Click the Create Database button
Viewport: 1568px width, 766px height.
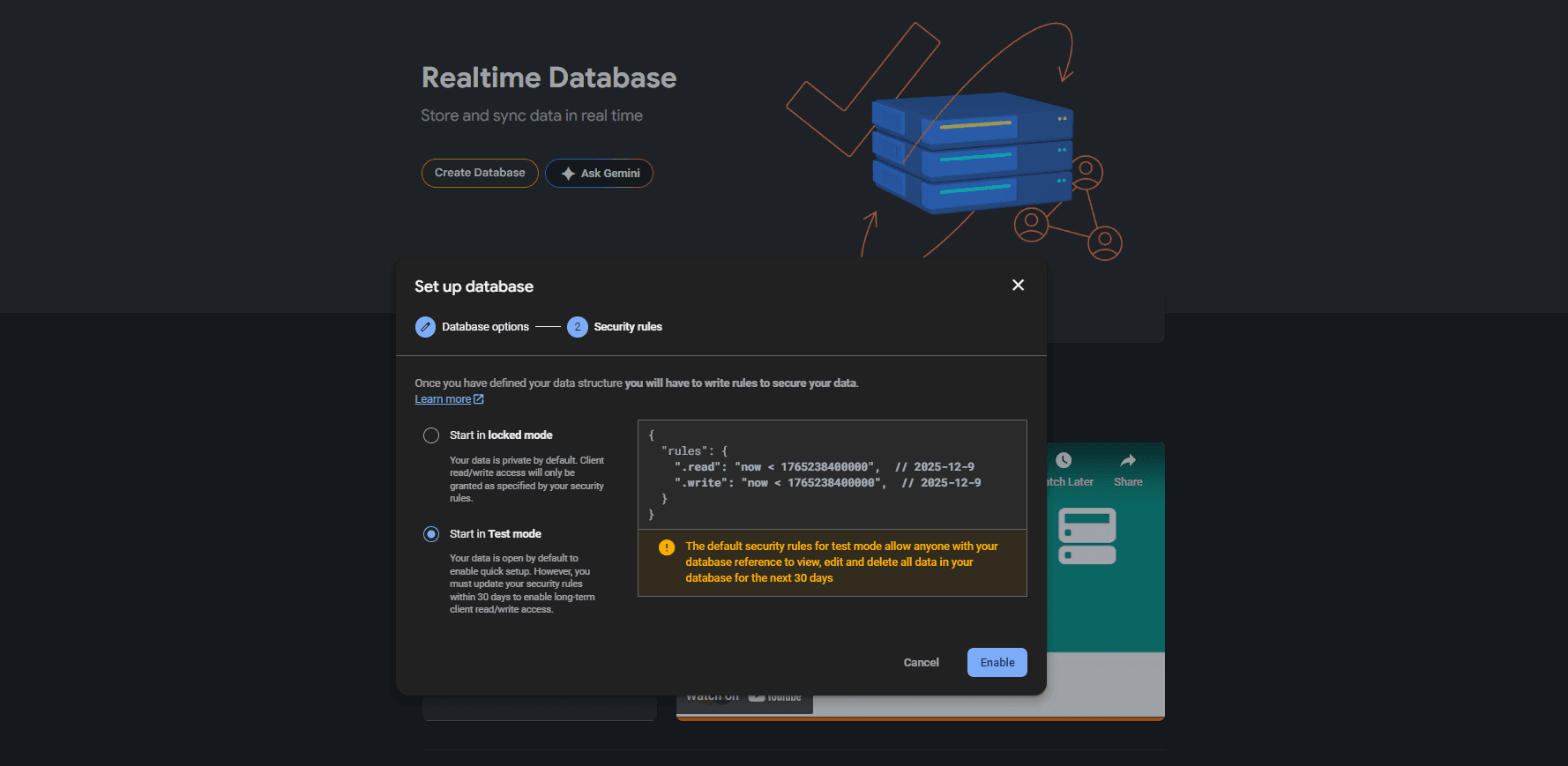coord(480,173)
